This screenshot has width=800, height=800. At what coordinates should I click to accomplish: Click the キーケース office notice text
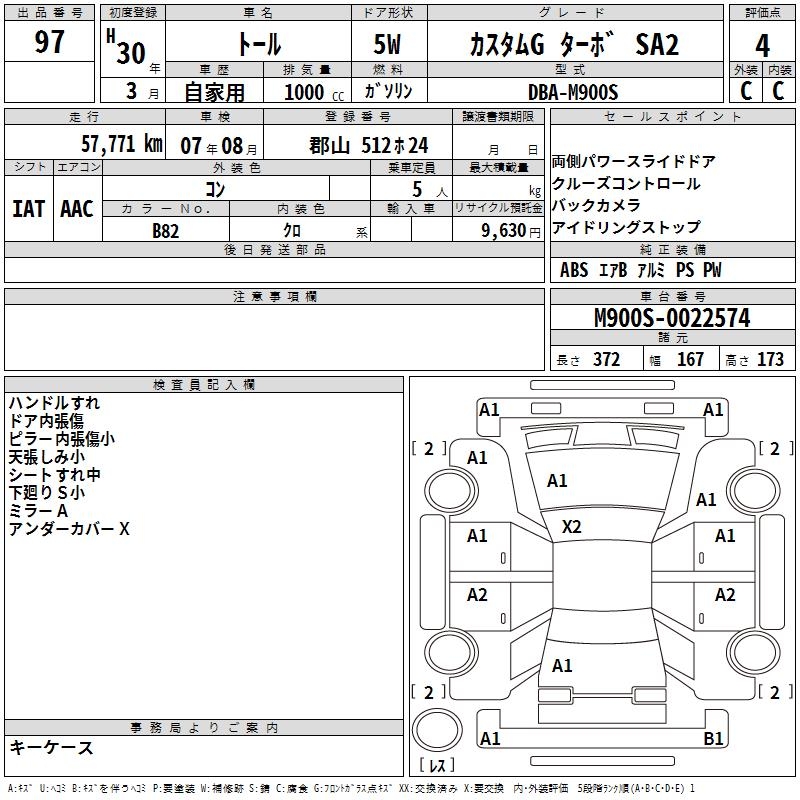(51, 747)
